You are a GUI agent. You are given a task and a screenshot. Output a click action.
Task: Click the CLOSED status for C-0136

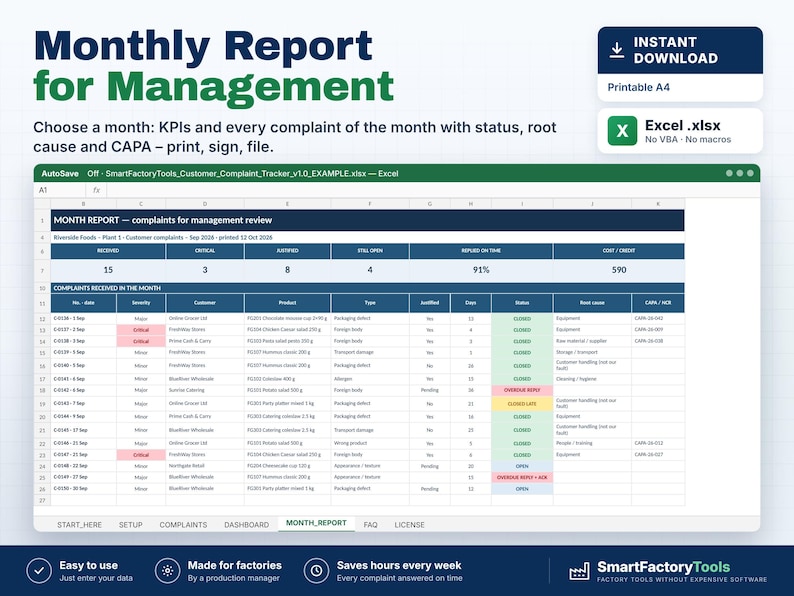click(522, 319)
